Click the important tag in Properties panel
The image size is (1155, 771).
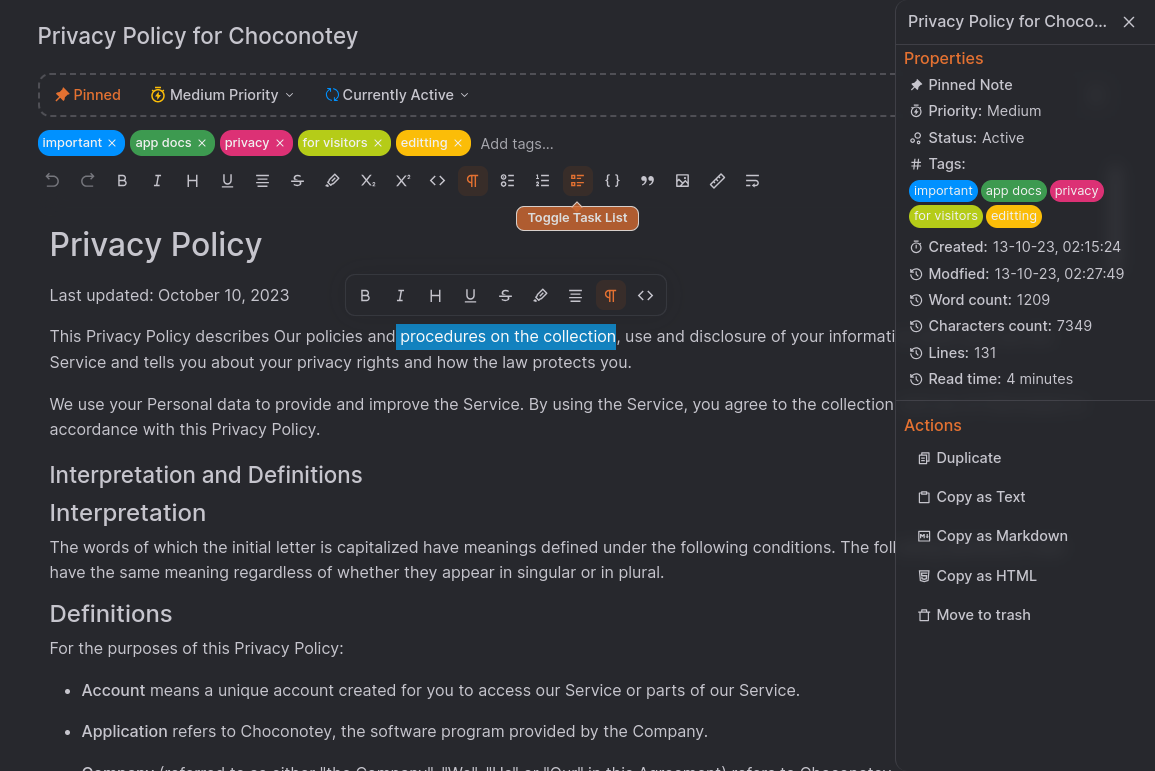pyautogui.click(x=943, y=191)
